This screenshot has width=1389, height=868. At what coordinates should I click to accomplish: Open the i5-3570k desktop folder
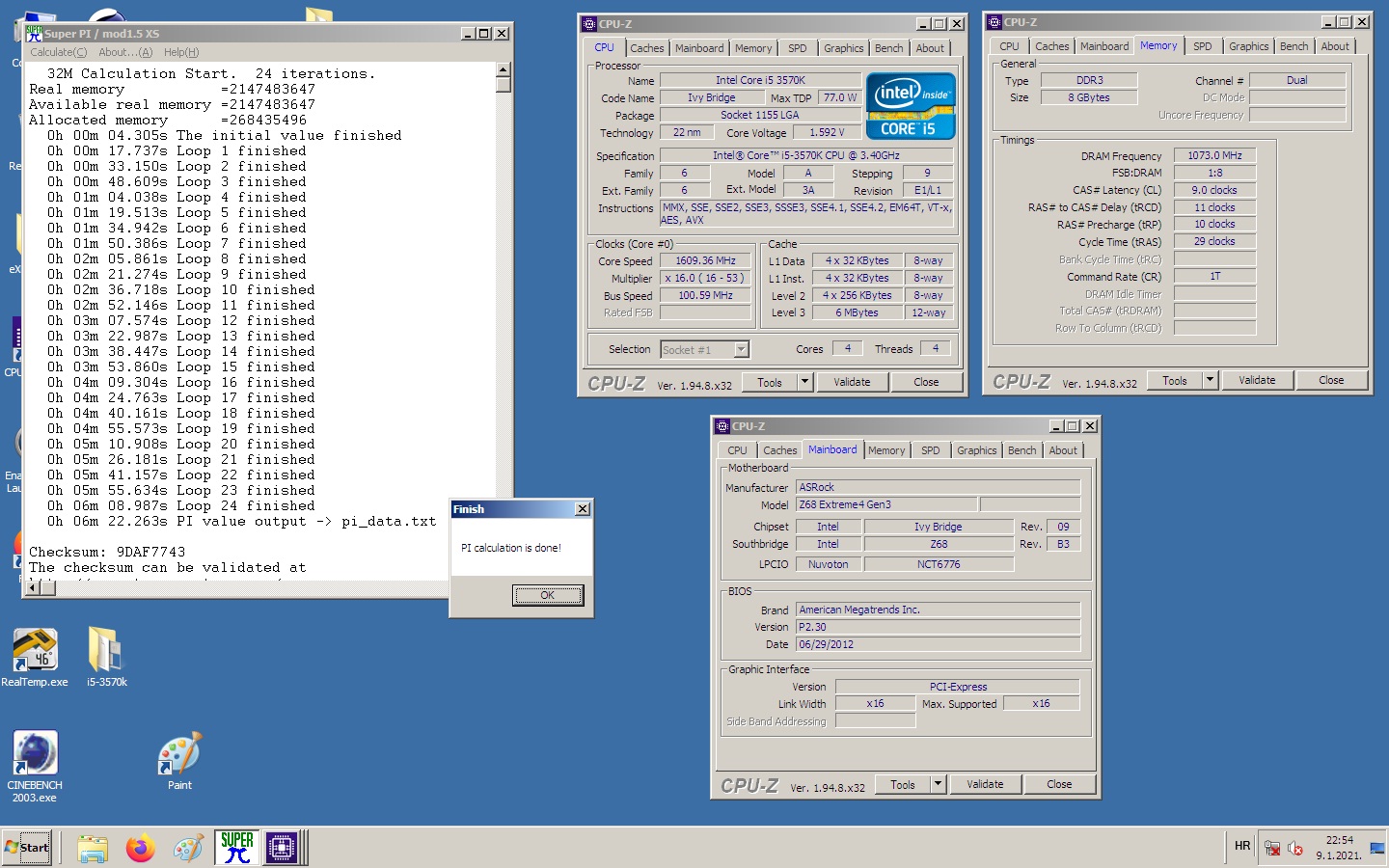[106, 657]
